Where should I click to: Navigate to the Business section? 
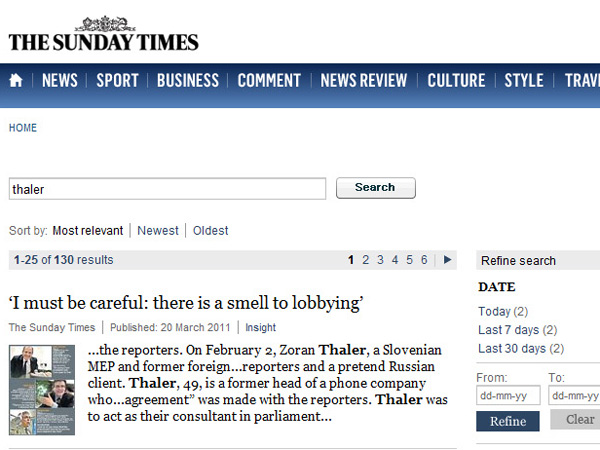pos(187,81)
